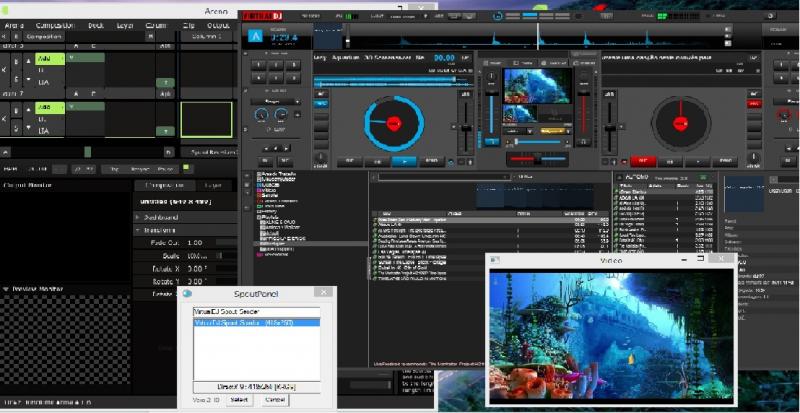Image resolution: width=800 pixels, height=413 pixels.
Task: Click Cancel button in SpoutPanel
Action: [276, 400]
